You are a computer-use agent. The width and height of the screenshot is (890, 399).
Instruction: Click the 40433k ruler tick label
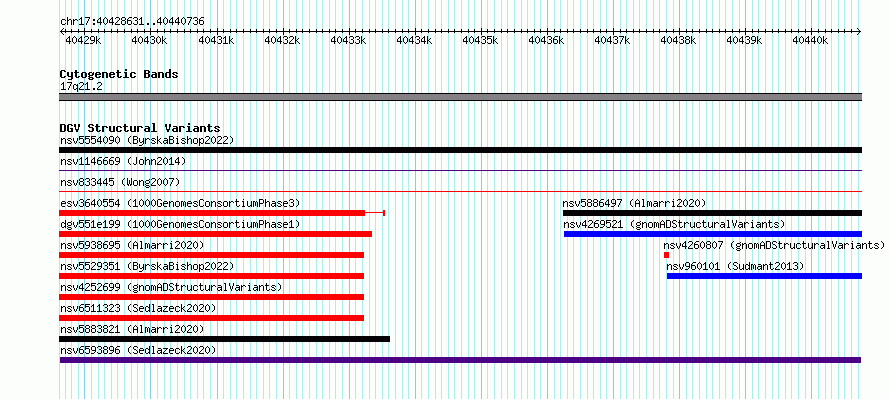point(349,40)
